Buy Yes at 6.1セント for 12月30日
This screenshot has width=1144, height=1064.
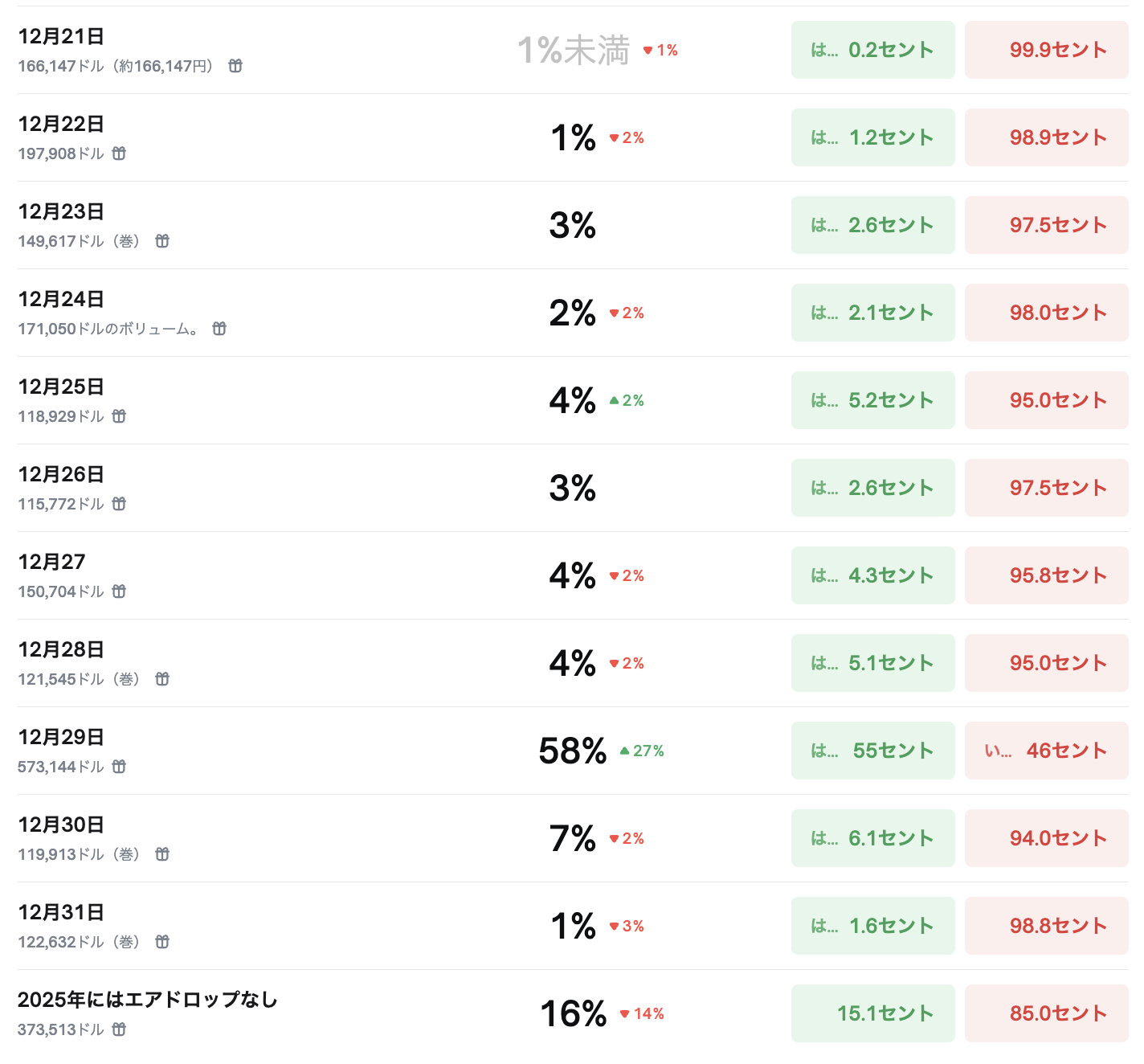[x=872, y=838]
